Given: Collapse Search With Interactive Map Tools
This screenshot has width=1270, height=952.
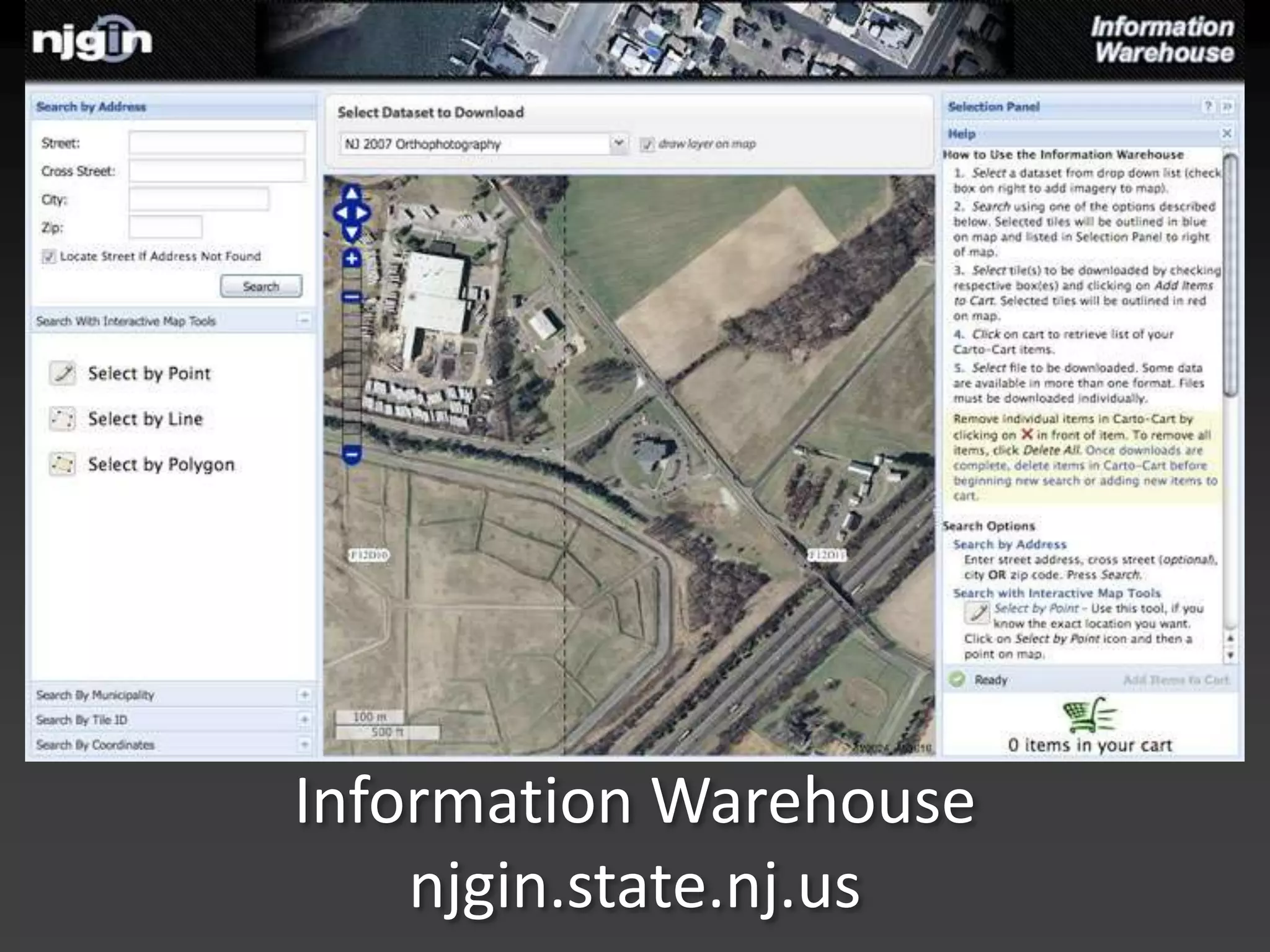Looking at the screenshot, I should pos(304,320).
